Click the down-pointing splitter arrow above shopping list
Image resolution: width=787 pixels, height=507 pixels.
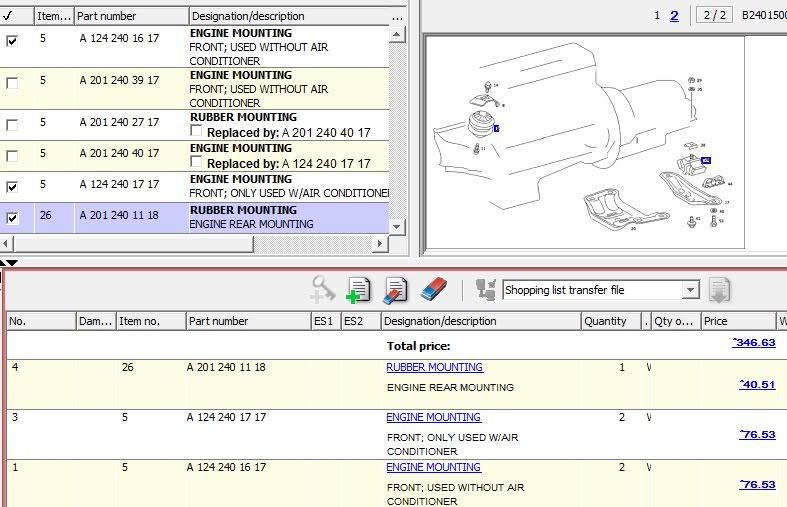(x=12, y=263)
